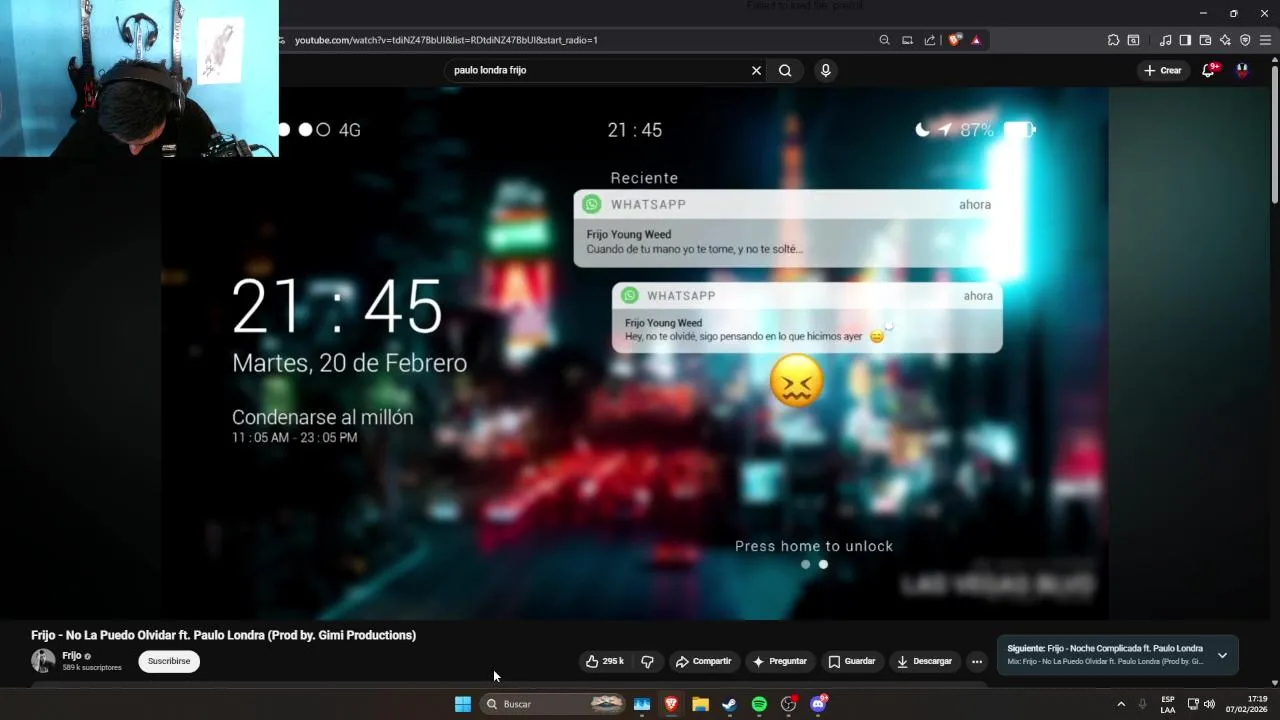Open the Frijo channel avatar

[43, 661]
